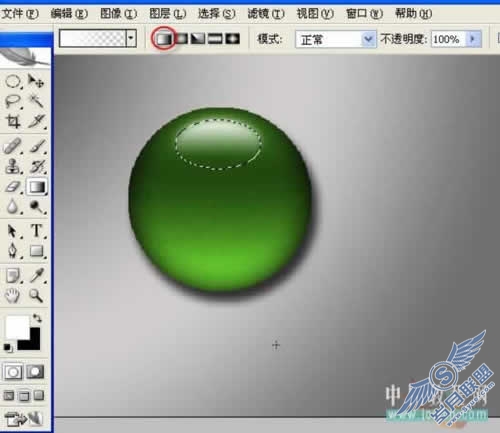Switch to Quick Mask mode
The height and width of the screenshot is (433, 500).
[x=35, y=372]
